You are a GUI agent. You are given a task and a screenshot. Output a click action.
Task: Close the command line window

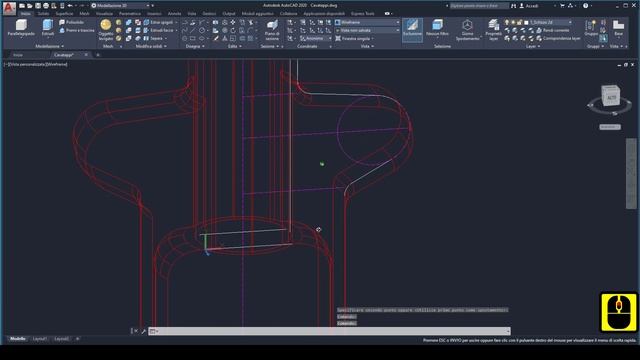136,331
